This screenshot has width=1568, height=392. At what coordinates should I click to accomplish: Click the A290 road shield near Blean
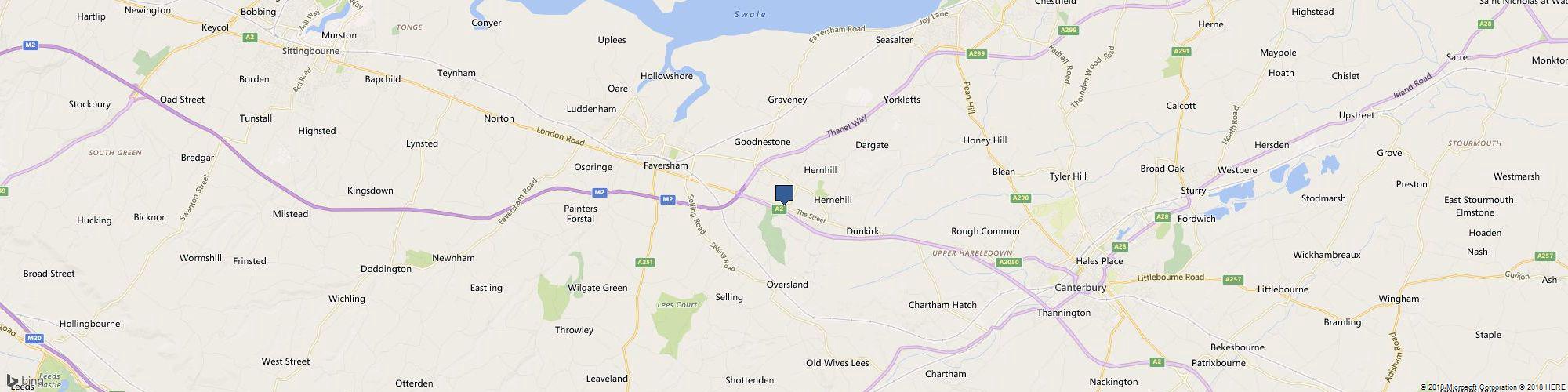click(x=1020, y=198)
